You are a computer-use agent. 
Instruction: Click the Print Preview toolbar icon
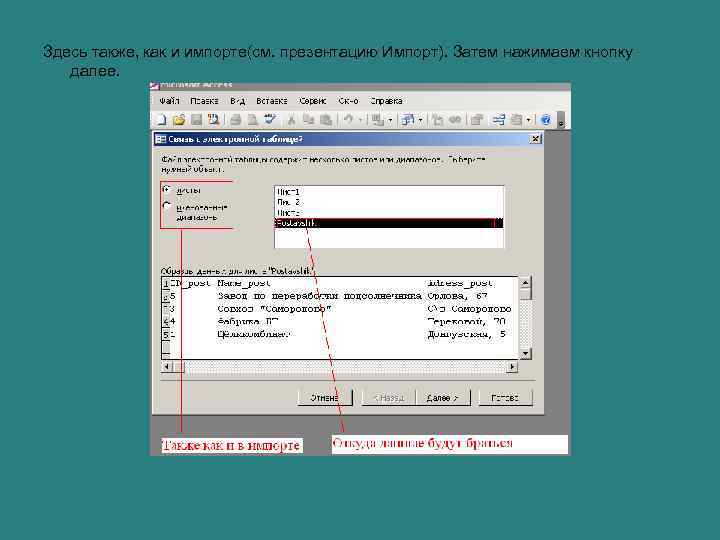point(253,120)
